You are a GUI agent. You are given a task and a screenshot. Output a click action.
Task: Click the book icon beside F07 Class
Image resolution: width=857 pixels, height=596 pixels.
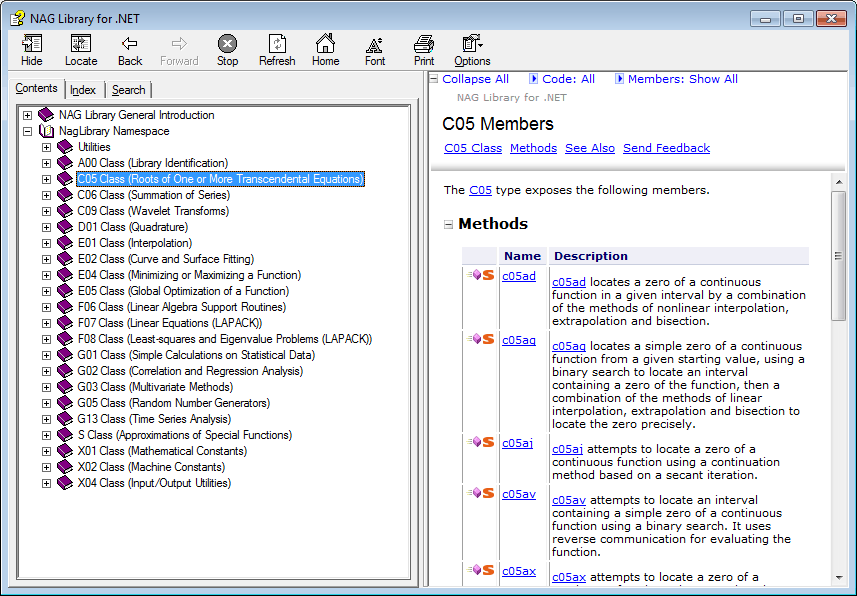coord(65,323)
